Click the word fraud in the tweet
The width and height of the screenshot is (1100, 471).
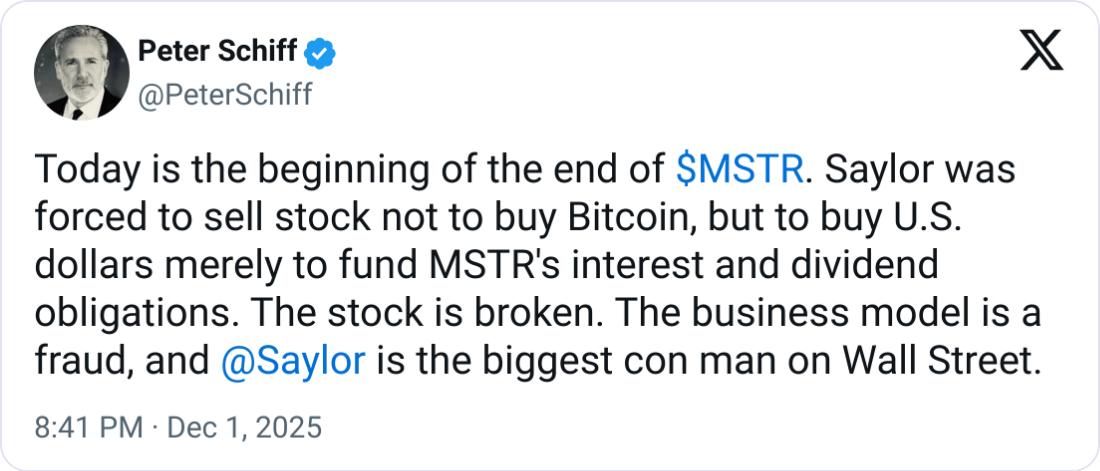click(78, 361)
